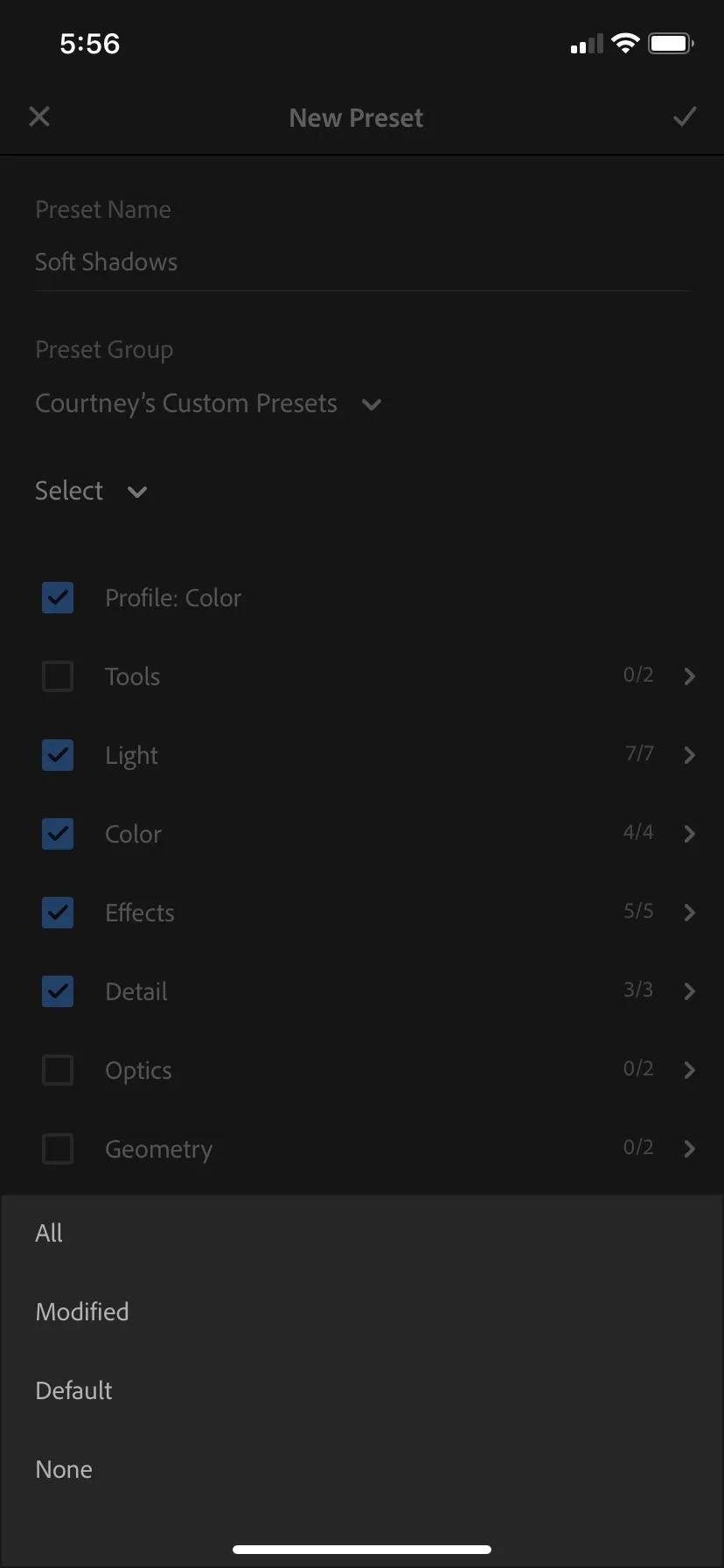The width and height of the screenshot is (724, 1568).
Task: Collapse the Select dropdown
Action: point(91,491)
